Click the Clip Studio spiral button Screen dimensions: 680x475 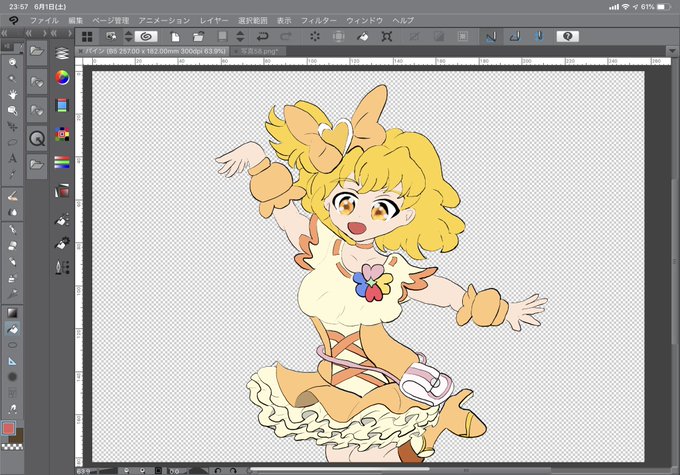click(146, 36)
